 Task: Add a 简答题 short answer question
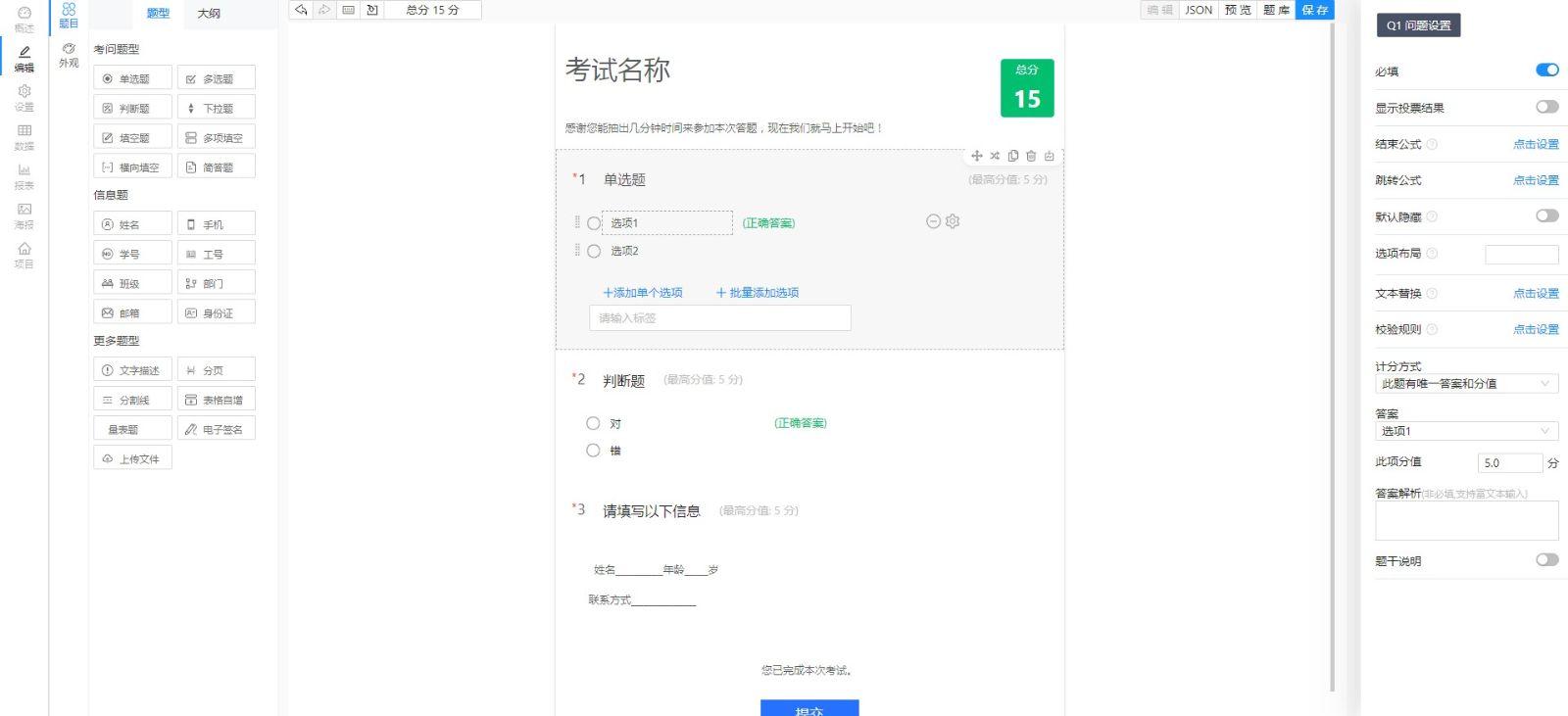pos(217,167)
